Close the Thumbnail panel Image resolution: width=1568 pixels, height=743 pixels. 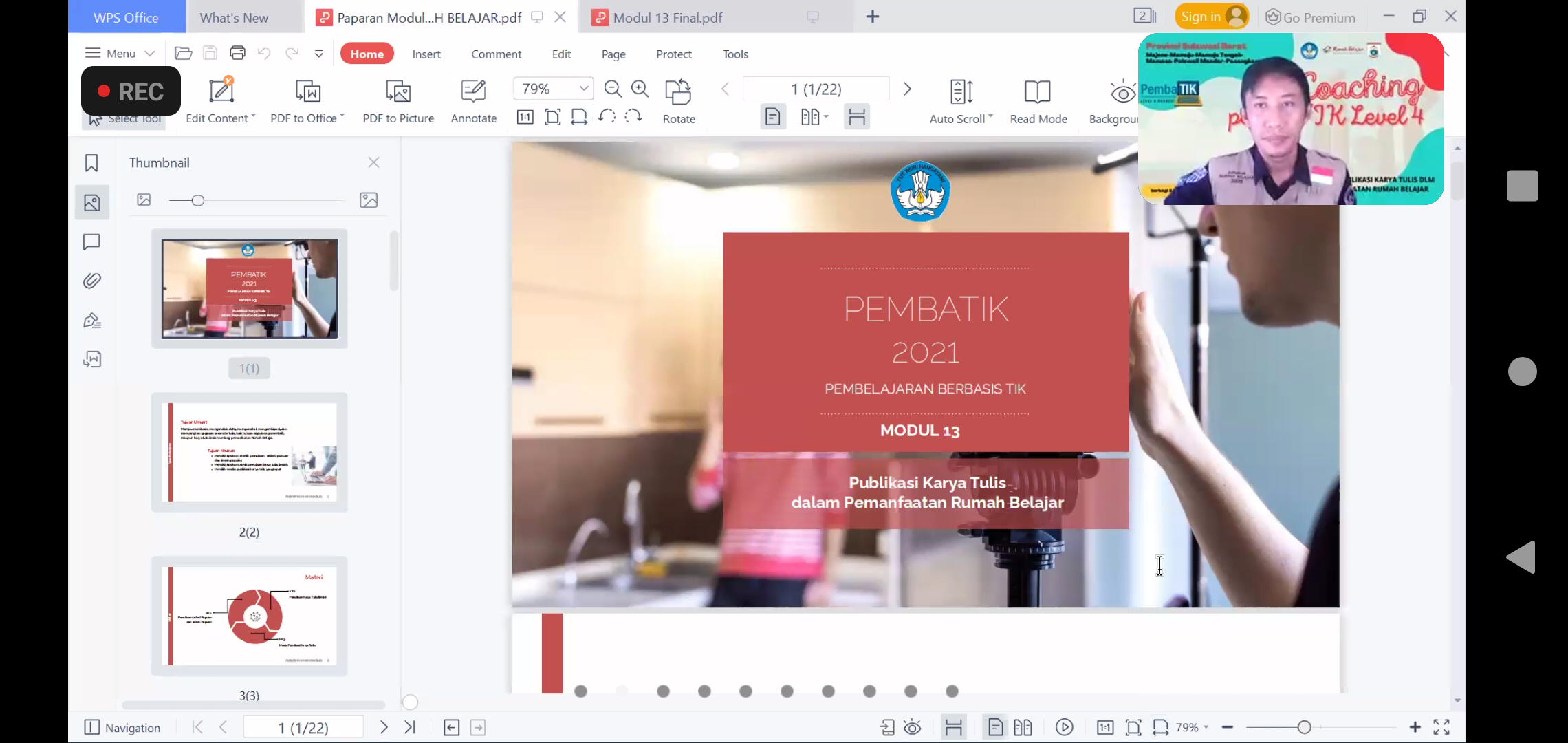click(373, 162)
